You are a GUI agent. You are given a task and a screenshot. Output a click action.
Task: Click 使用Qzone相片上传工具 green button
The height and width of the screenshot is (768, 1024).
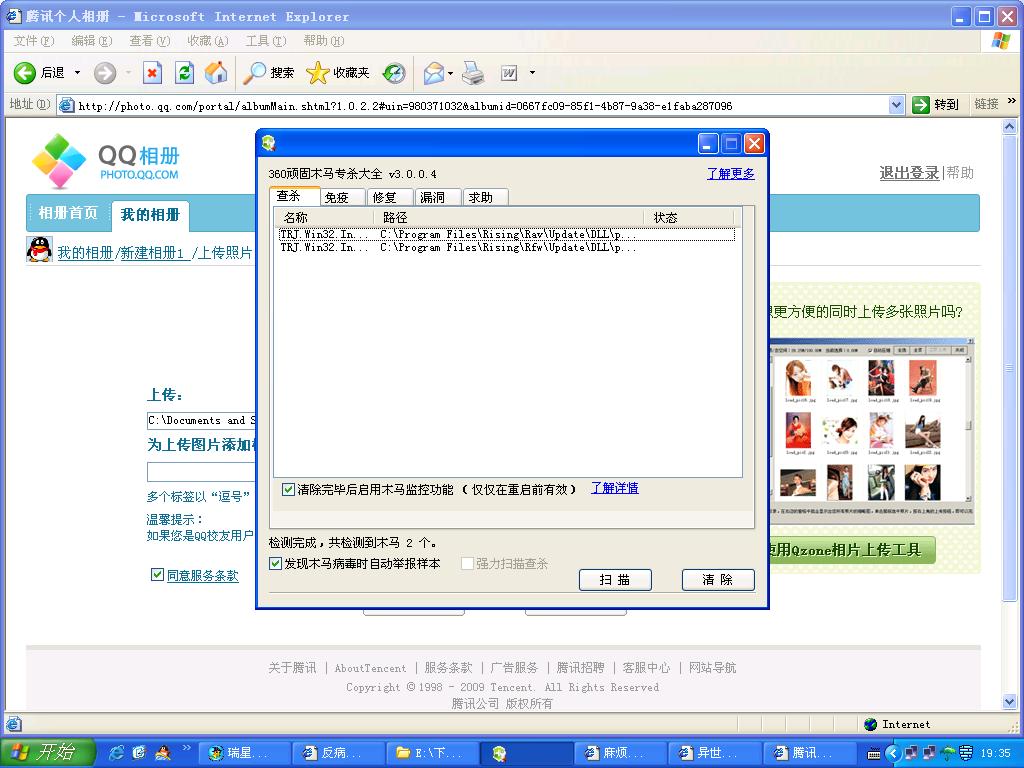point(852,550)
